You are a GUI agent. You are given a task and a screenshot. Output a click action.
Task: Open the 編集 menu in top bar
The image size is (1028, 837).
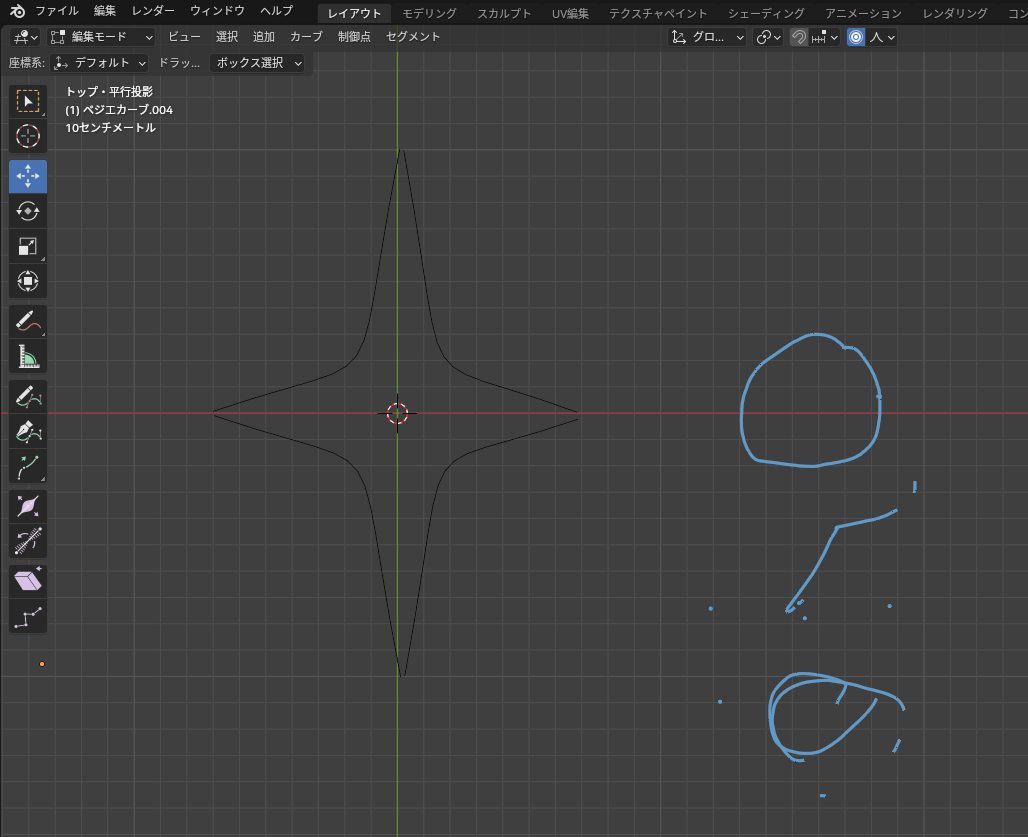point(104,11)
